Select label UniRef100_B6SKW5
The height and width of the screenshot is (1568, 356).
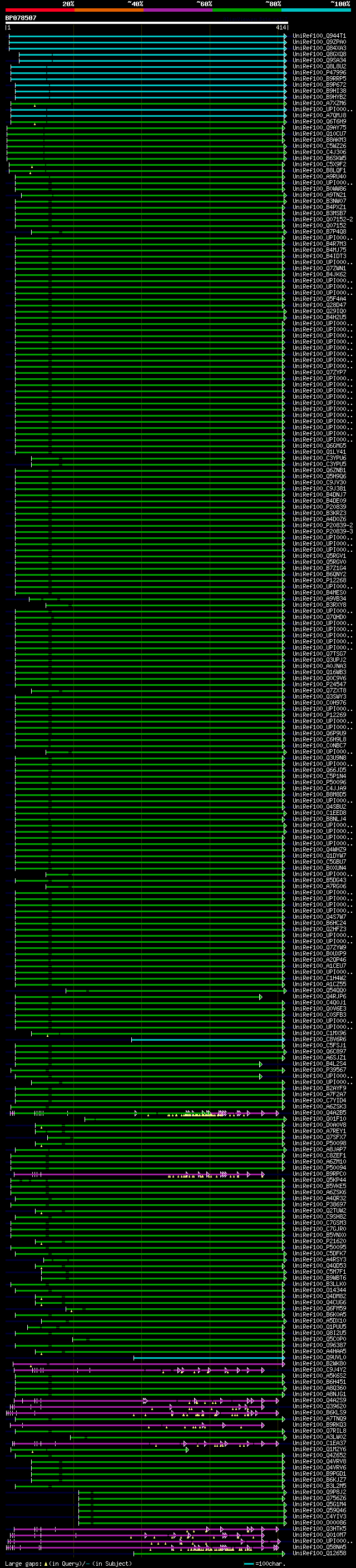point(319,159)
